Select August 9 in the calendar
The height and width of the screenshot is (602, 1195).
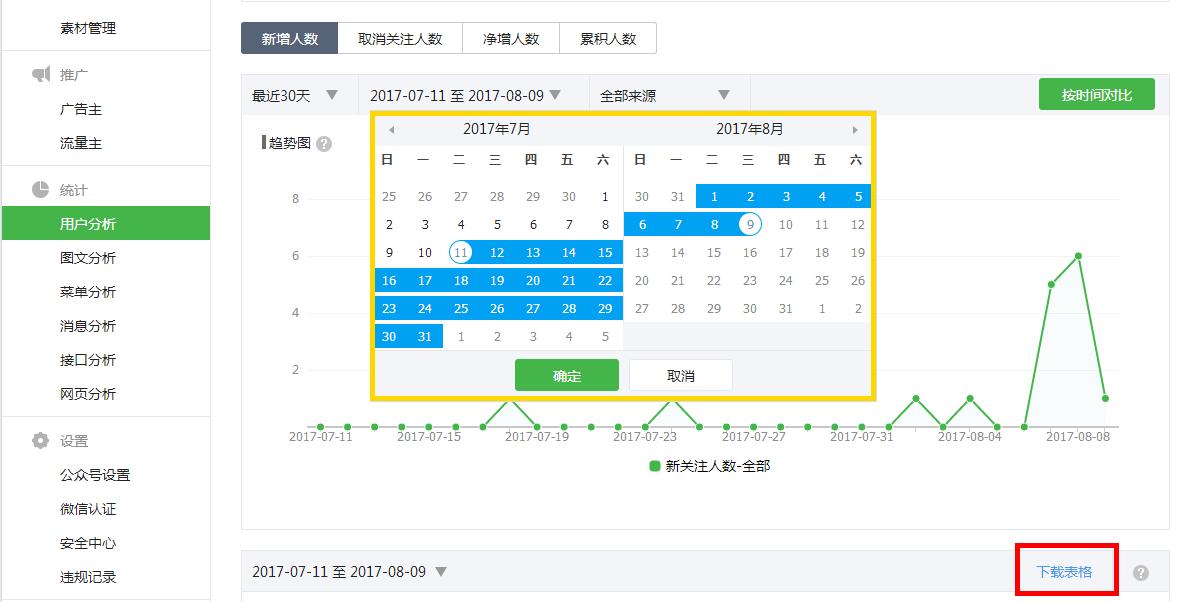tap(748, 224)
